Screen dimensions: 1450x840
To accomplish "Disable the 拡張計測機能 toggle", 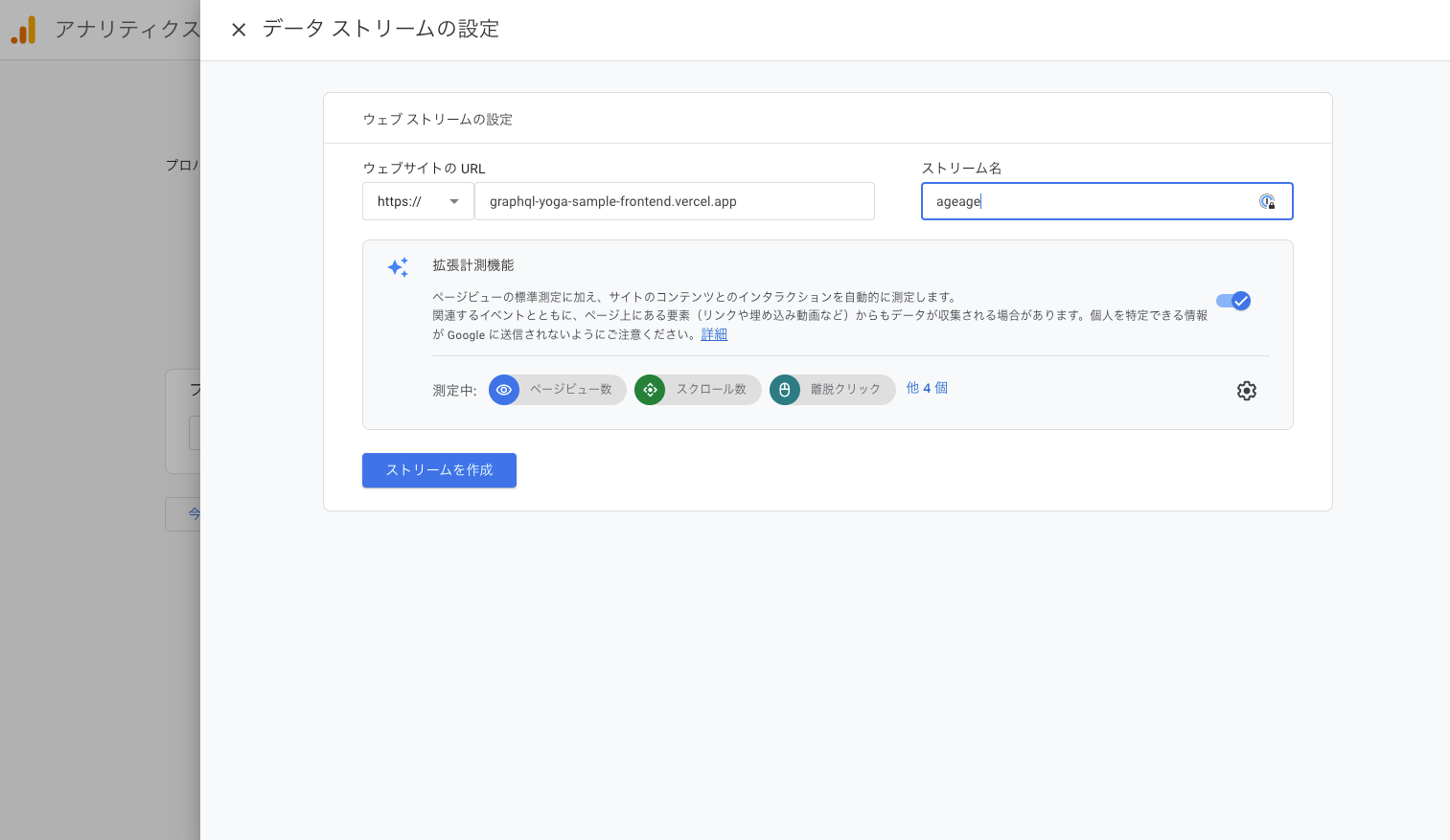I will point(1233,301).
